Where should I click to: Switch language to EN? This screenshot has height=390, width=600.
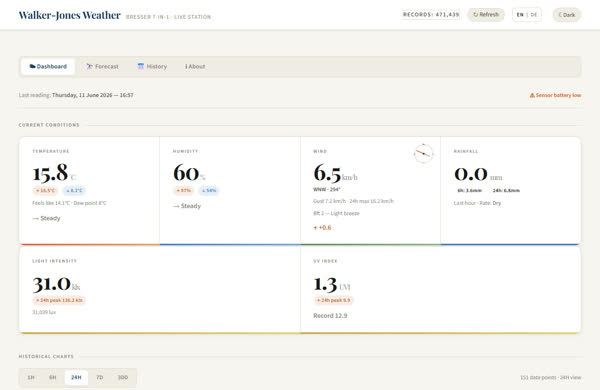point(520,15)
